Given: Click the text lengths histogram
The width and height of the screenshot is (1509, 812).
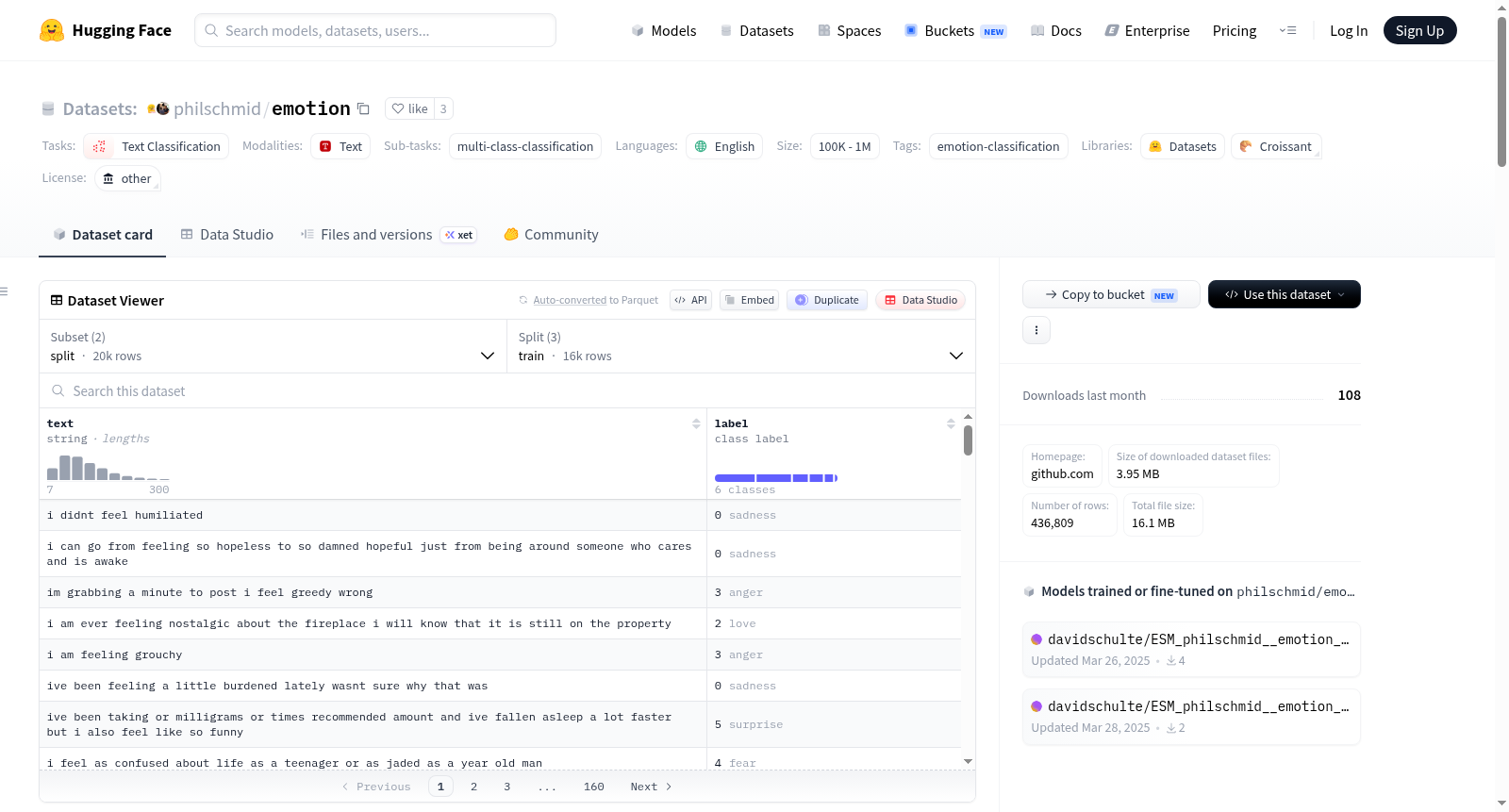Looking at the screenshot, I should (108, 468).
